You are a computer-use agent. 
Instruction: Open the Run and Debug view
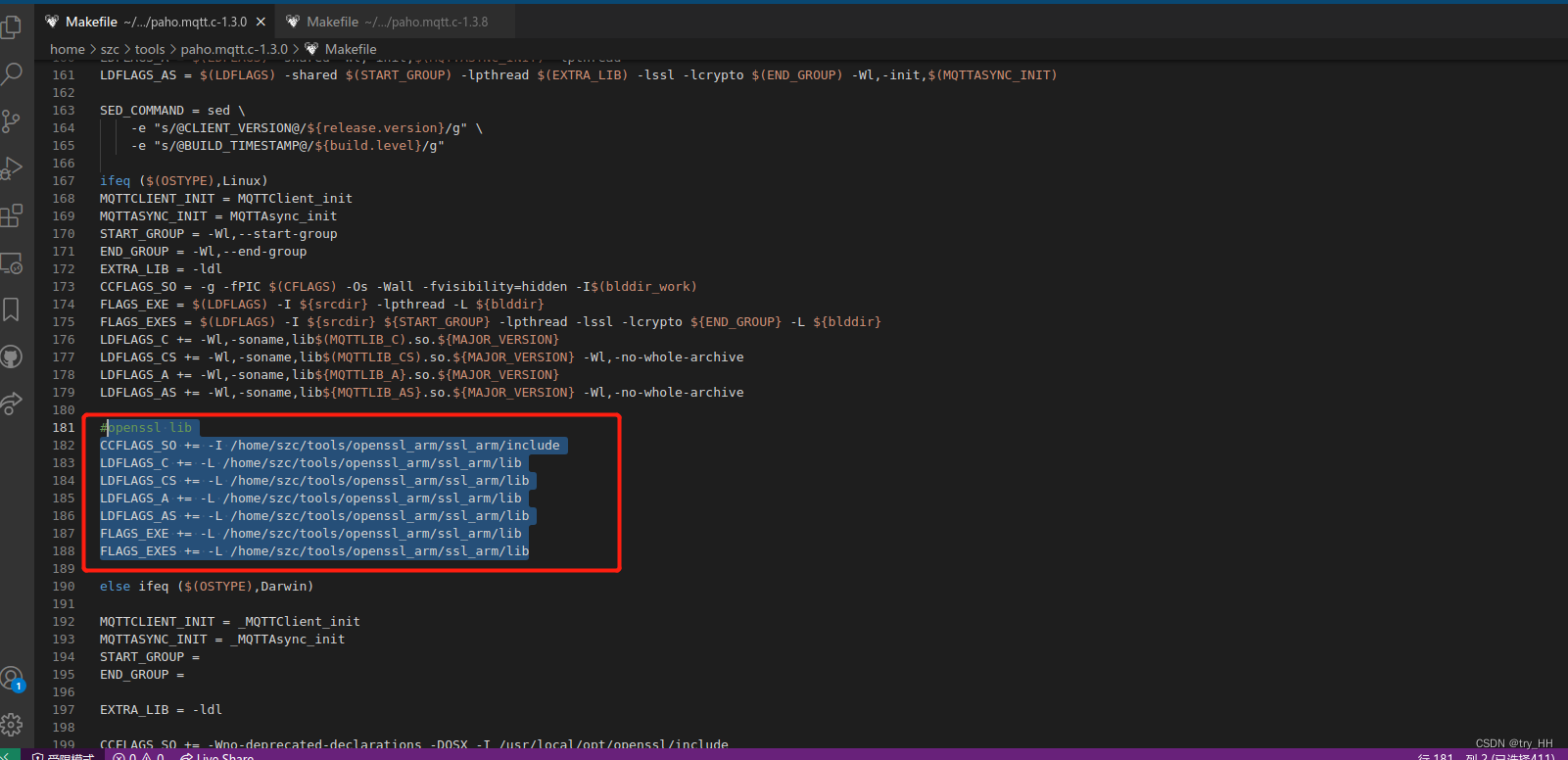click(12, 168)
